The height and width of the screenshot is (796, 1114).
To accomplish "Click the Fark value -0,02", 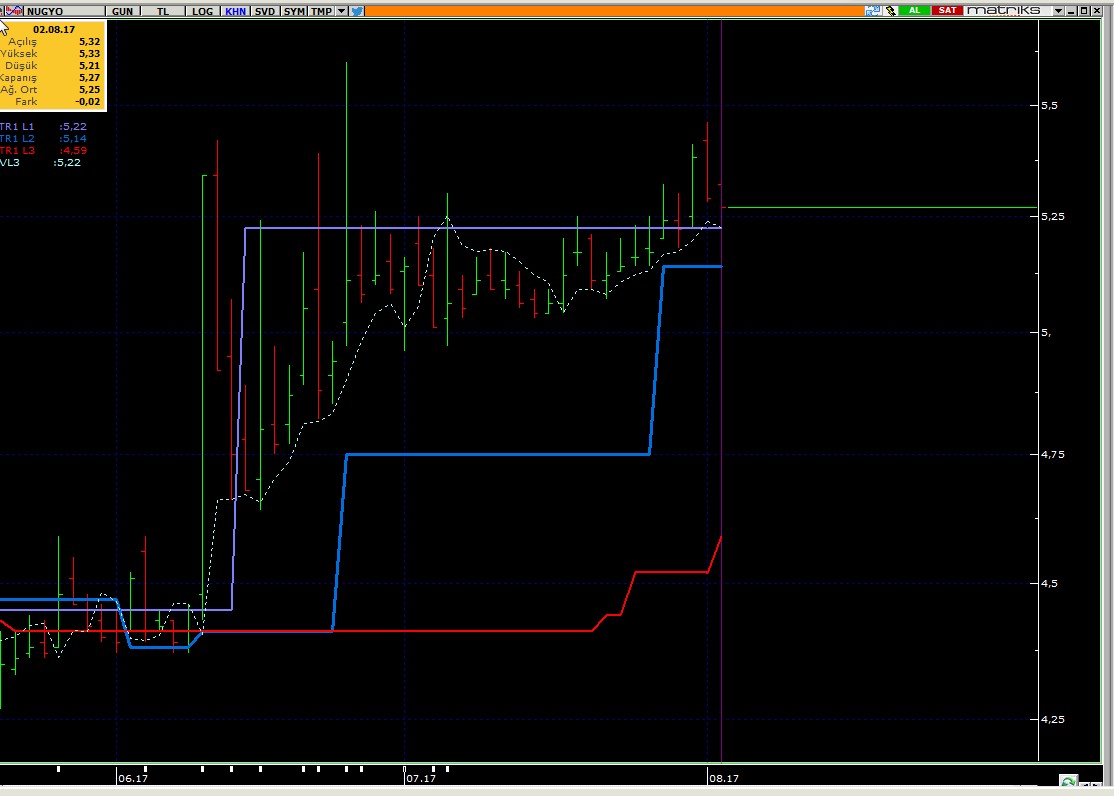I will [88, 102].
